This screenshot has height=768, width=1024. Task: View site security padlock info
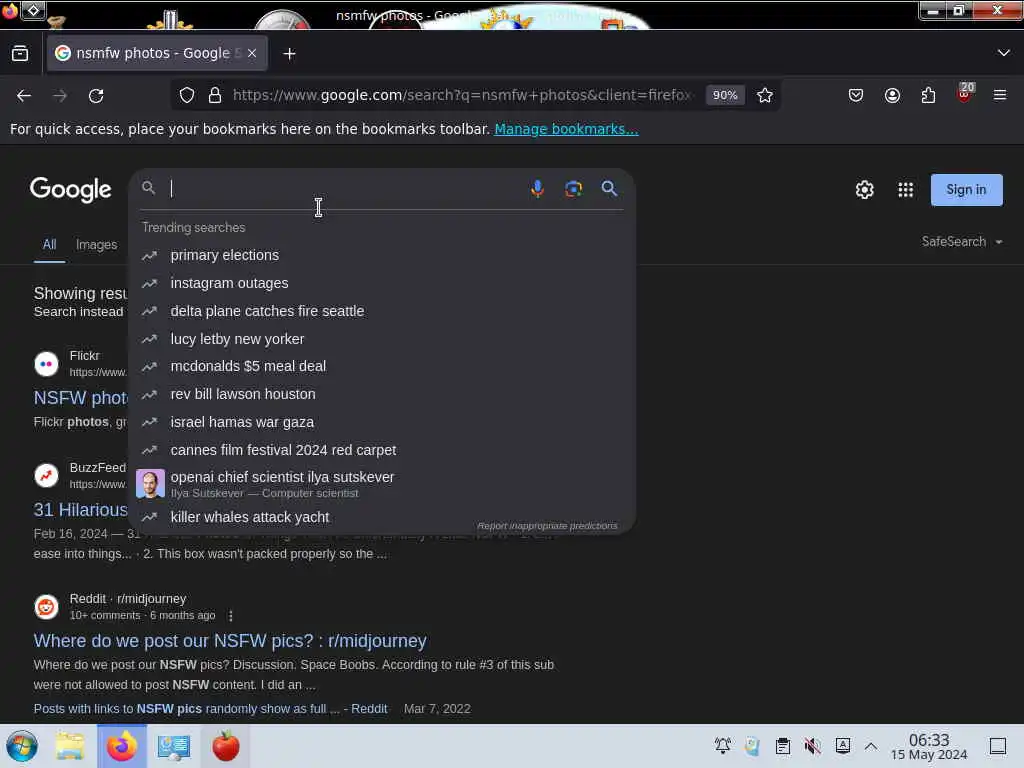point(215,95)
